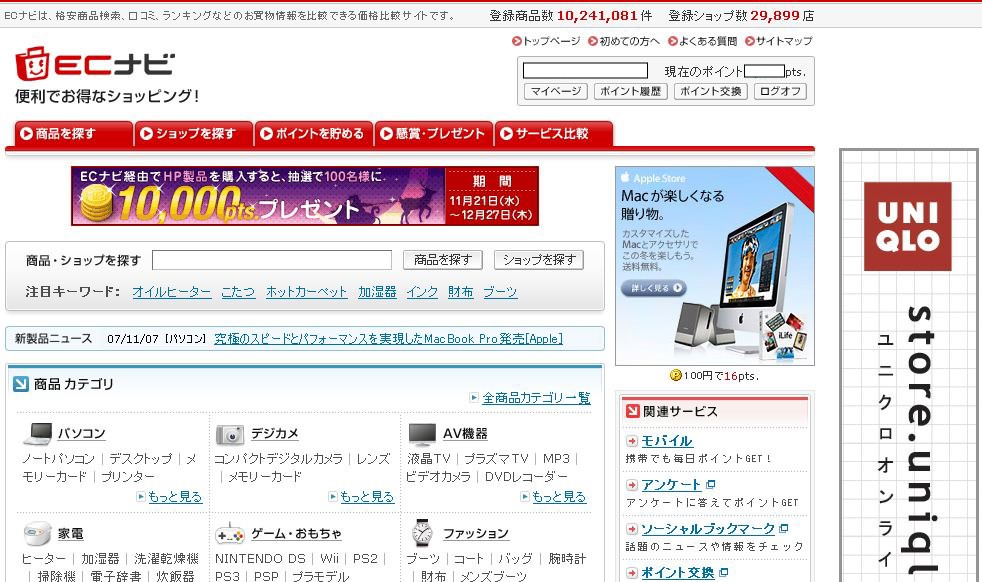
Task: Open the Apple Store Mac advertisement
Action: (715, 266)
